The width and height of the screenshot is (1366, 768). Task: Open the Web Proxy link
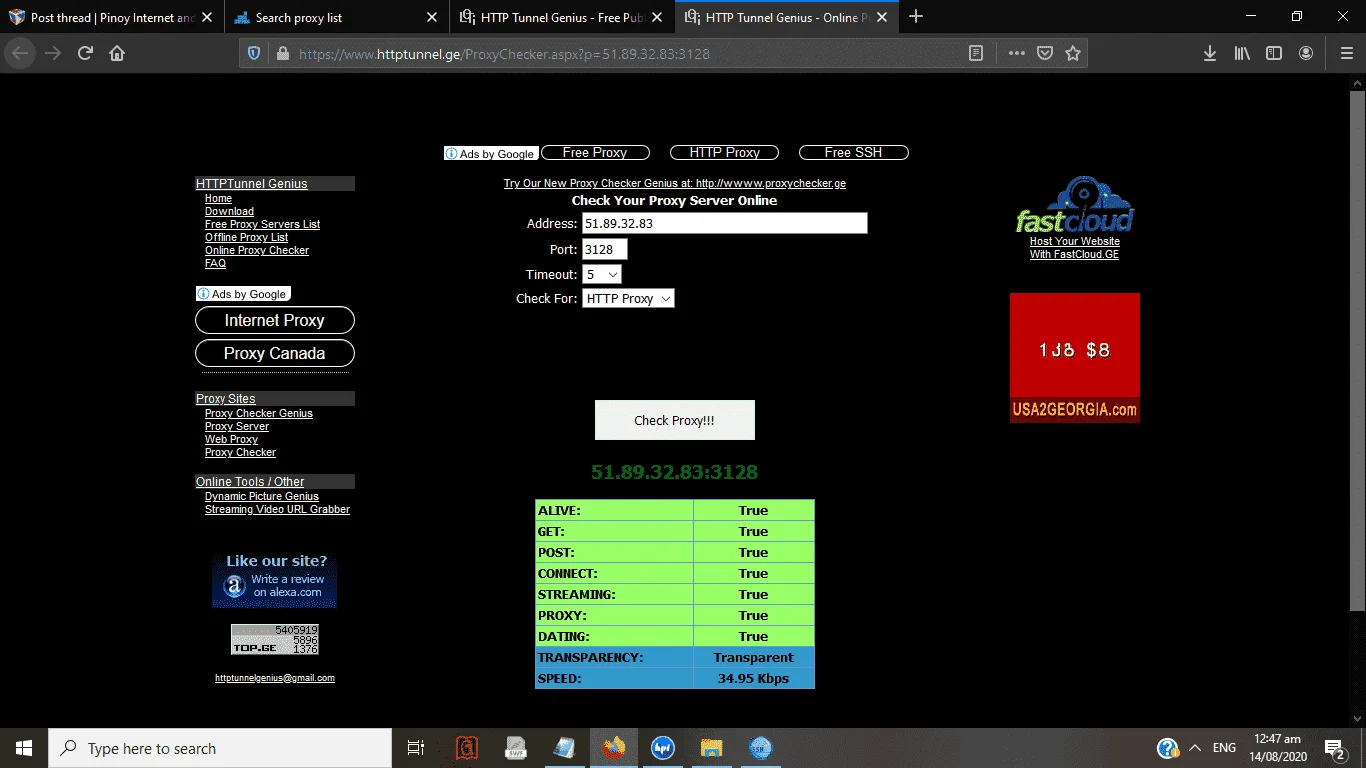click(231, 440)
